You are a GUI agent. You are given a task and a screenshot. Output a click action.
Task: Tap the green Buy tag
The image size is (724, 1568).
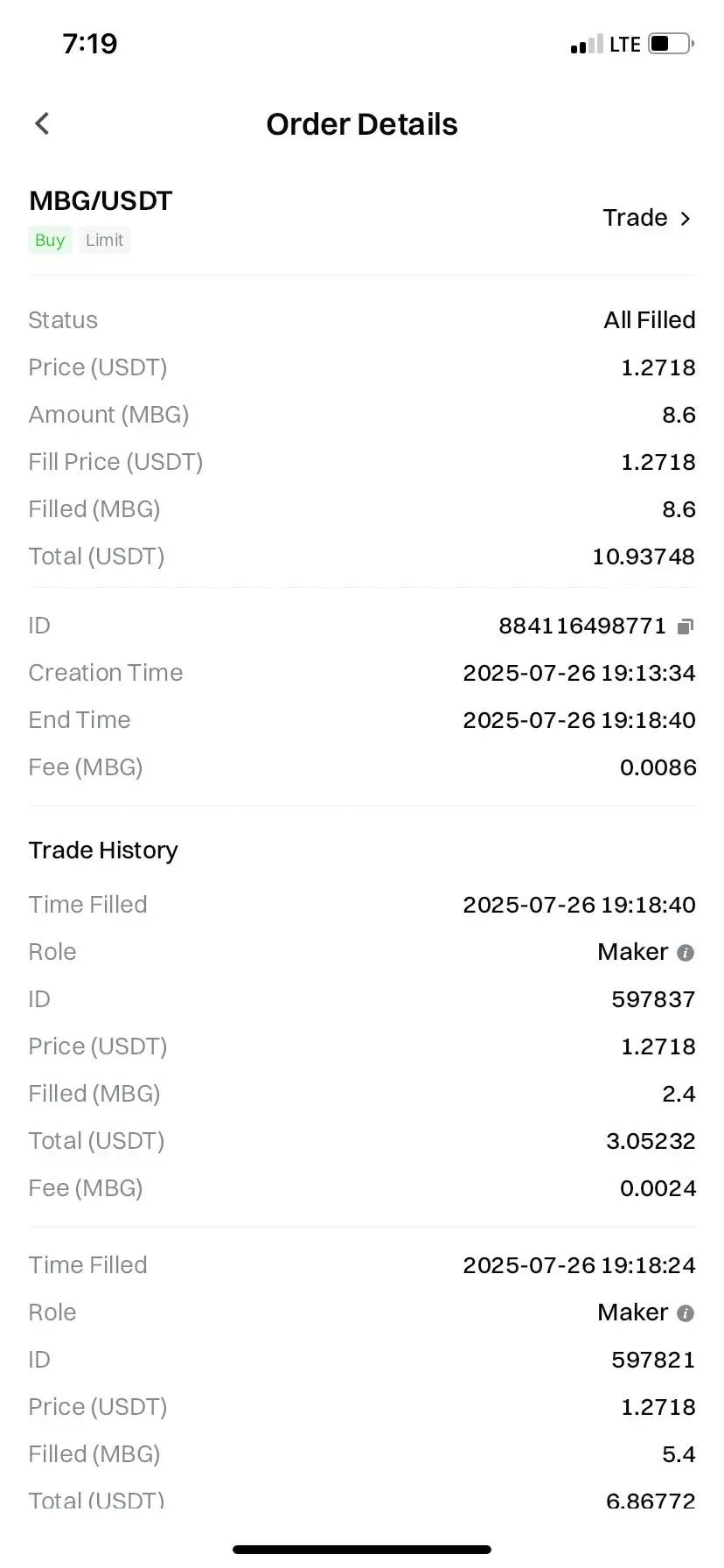(x=50, y=240)
